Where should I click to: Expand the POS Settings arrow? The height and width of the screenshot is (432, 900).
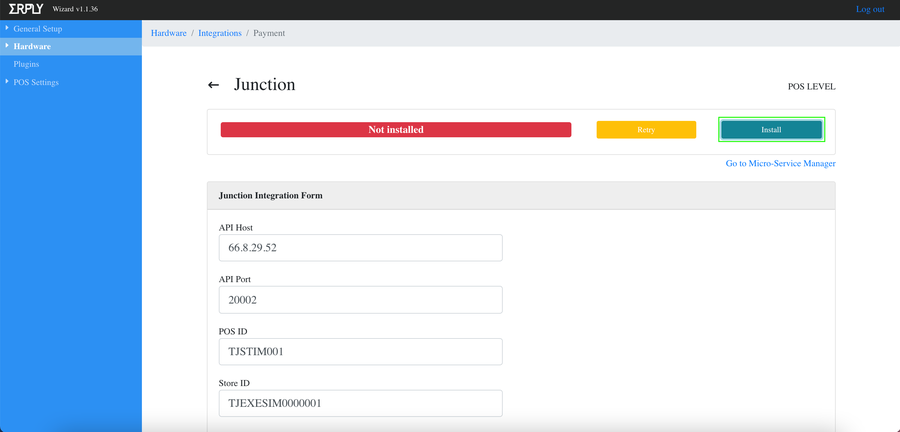point(6,82)
